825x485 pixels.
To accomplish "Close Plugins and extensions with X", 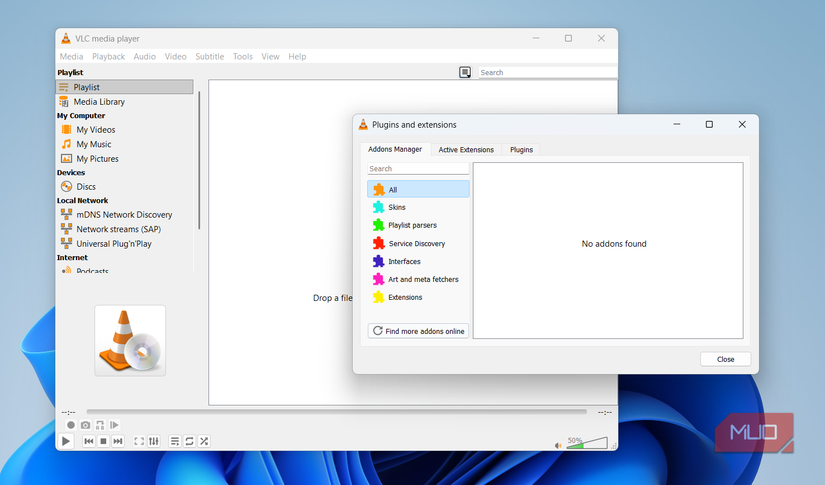I will tap(742, 125).
